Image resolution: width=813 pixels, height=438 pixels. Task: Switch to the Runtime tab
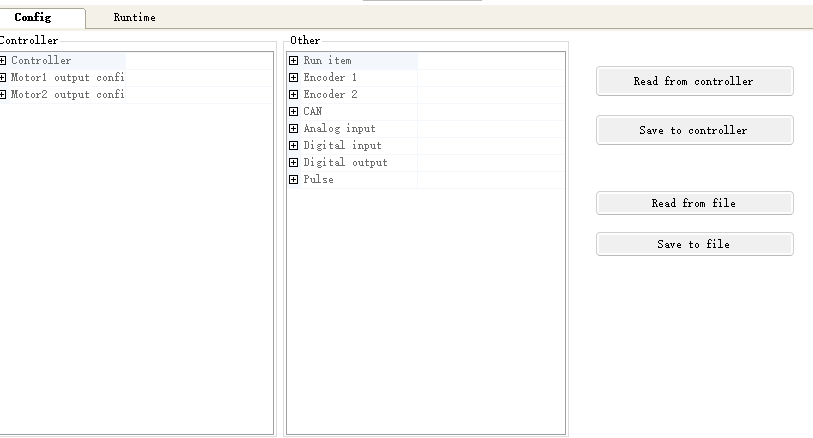134,18
